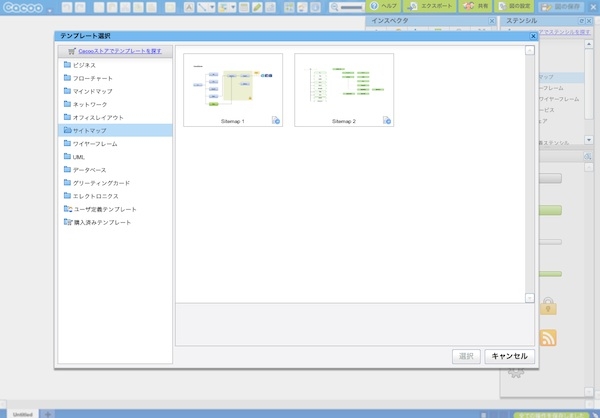Click the scissors Cut icon

pyautogui.click(x=125, y=7)
